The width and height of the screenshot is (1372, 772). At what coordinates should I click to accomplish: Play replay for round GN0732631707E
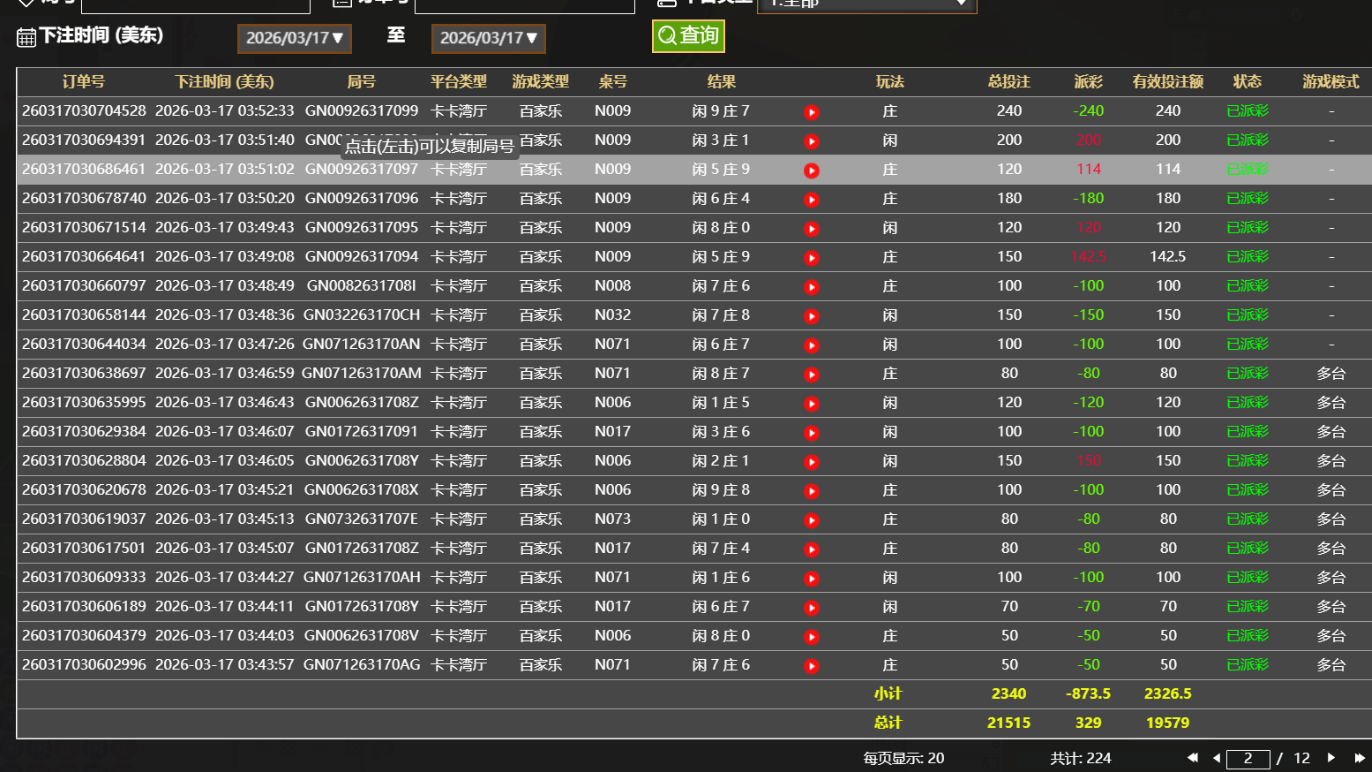pyautogui.click(x=811, y=520)
